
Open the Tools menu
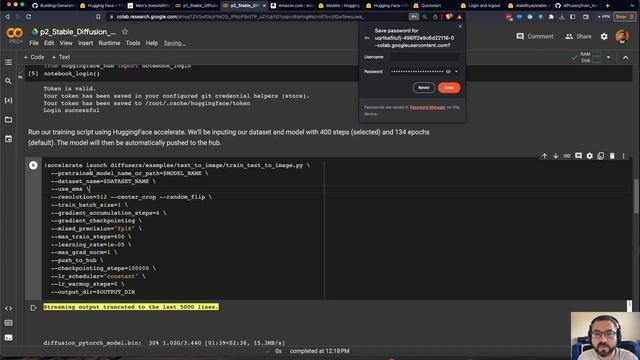coord(133,43)
